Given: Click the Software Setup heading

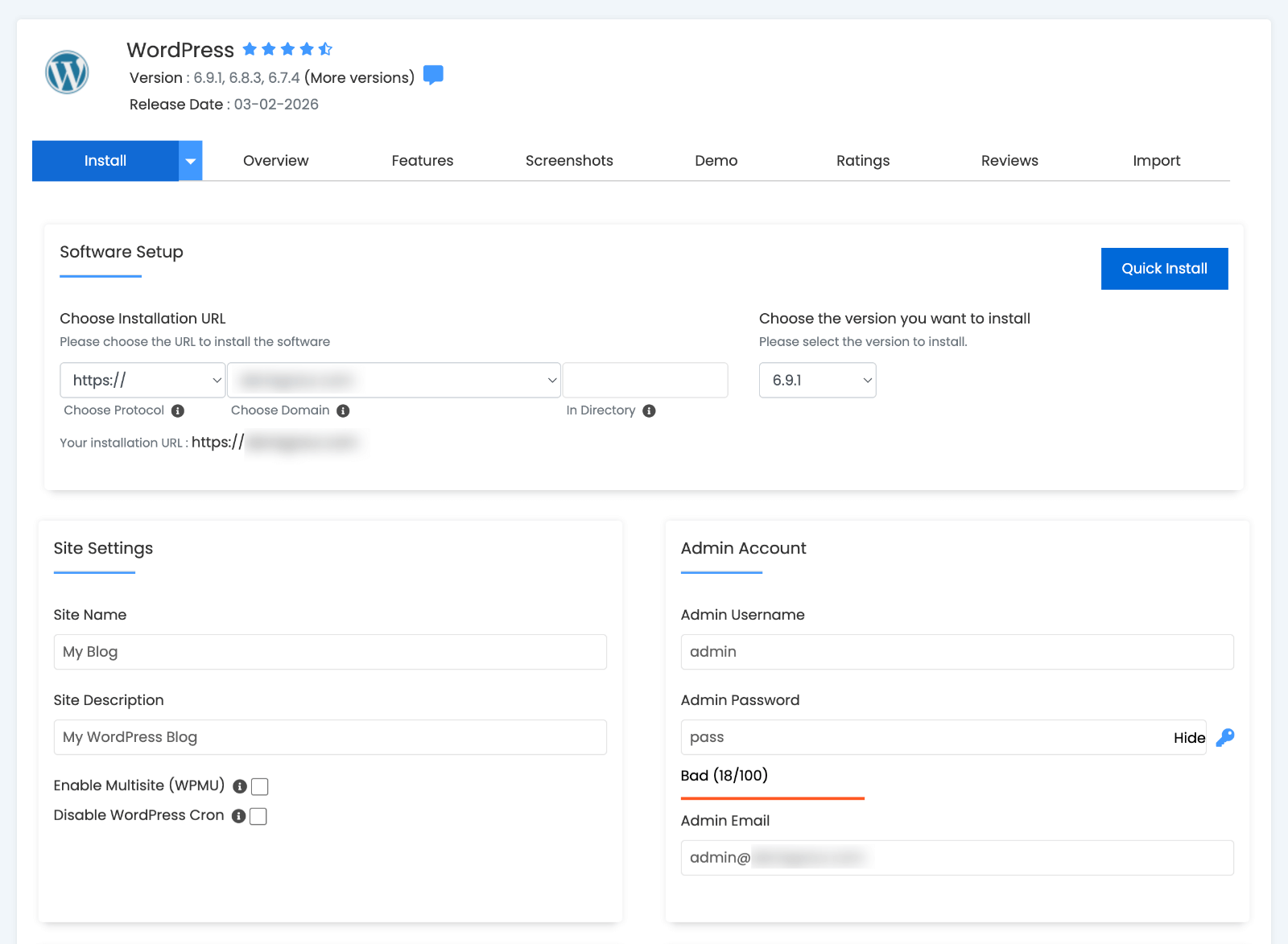Looking at the screenshot, I should [x=122, y=252].
